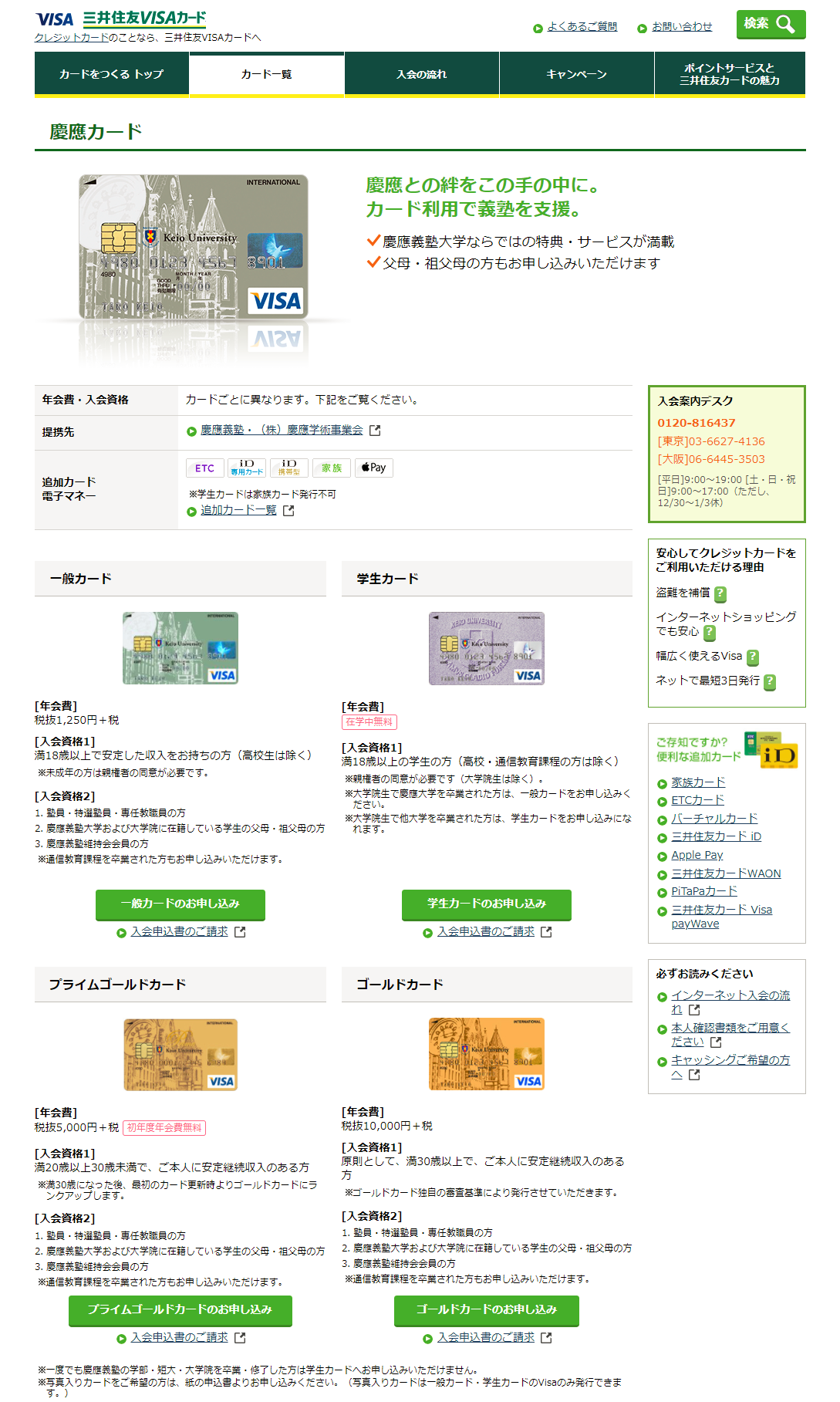
Task: Click プライムゴールドカードのお申し込み button
Action: pyautogui.click(x=180, y=1310)
